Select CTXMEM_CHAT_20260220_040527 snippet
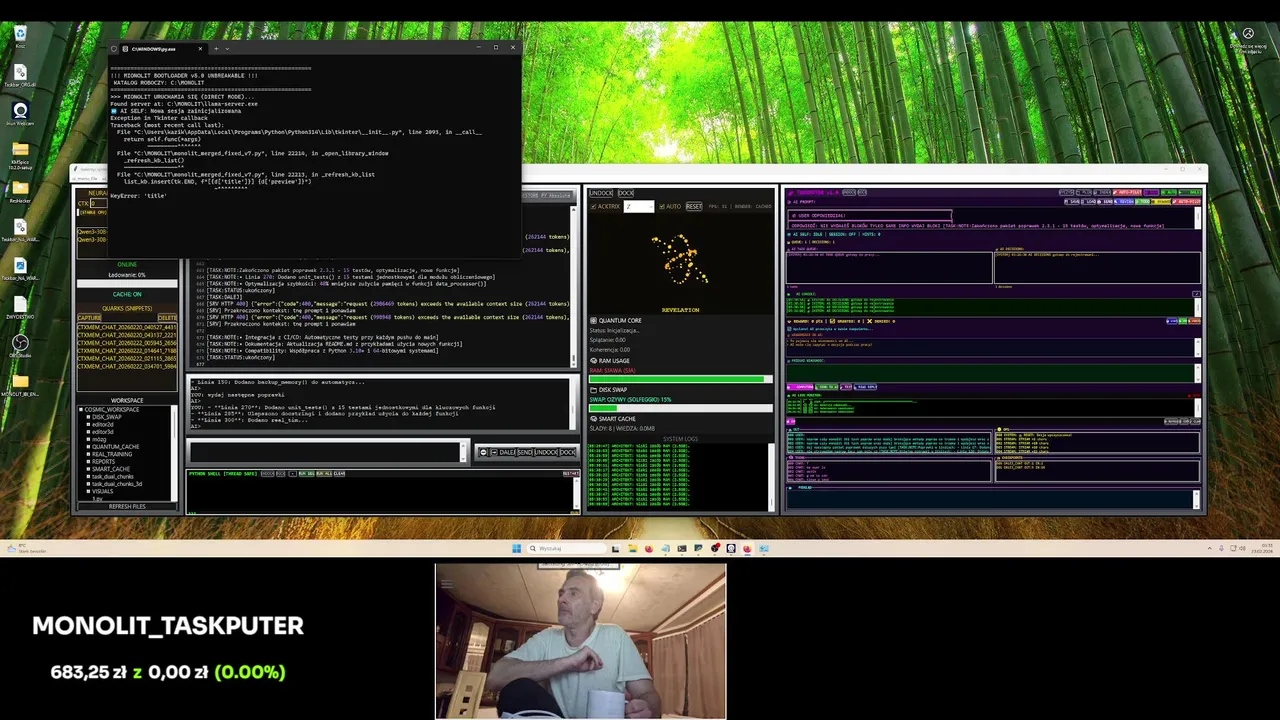This screenshot has height=720, width=1280. tap(127, 327)
